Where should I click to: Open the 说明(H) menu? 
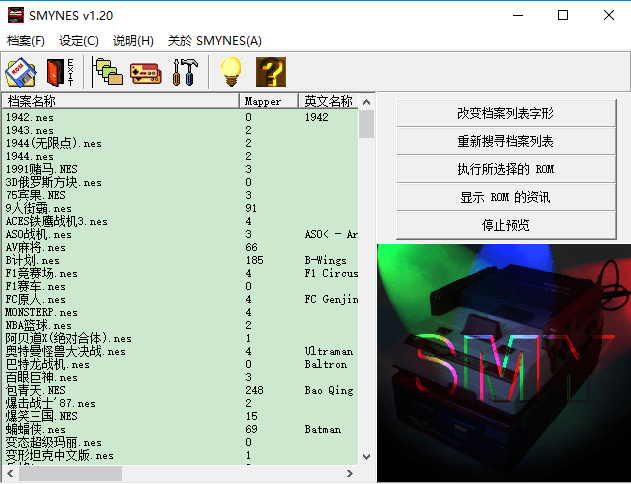tap(133, 41)
